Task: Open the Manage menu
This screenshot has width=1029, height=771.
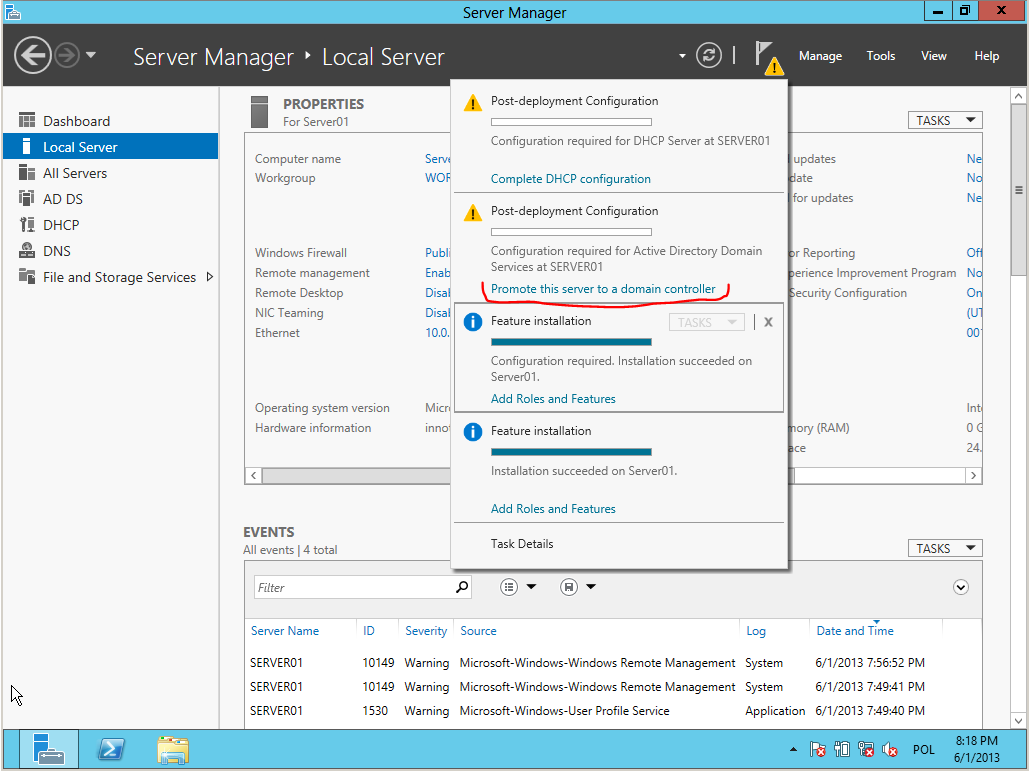Action: [820, 56]
